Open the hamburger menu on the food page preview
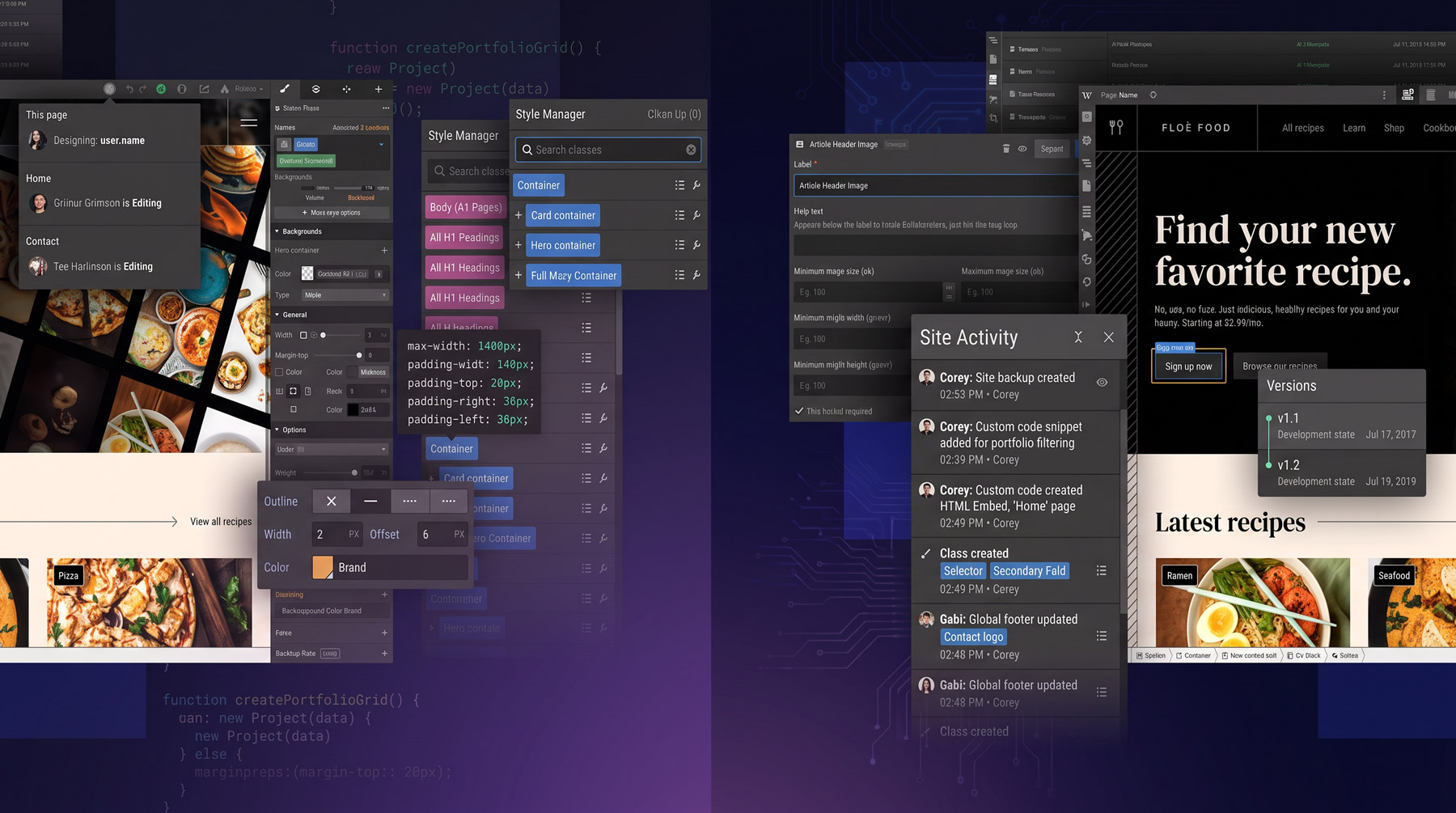1456x813 pixels. click(248, 123)
